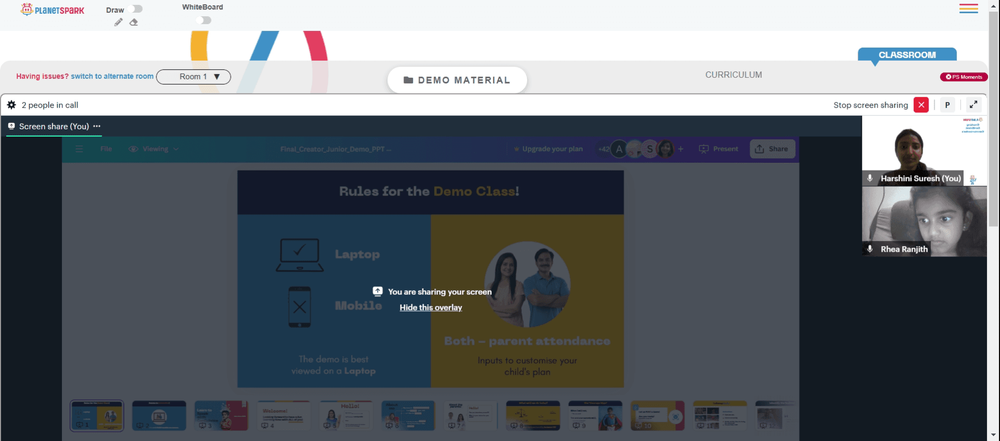Click the Laptop checkmark icon on slide
Viewport: 1000px width, 441px height.
coord(300,255)
